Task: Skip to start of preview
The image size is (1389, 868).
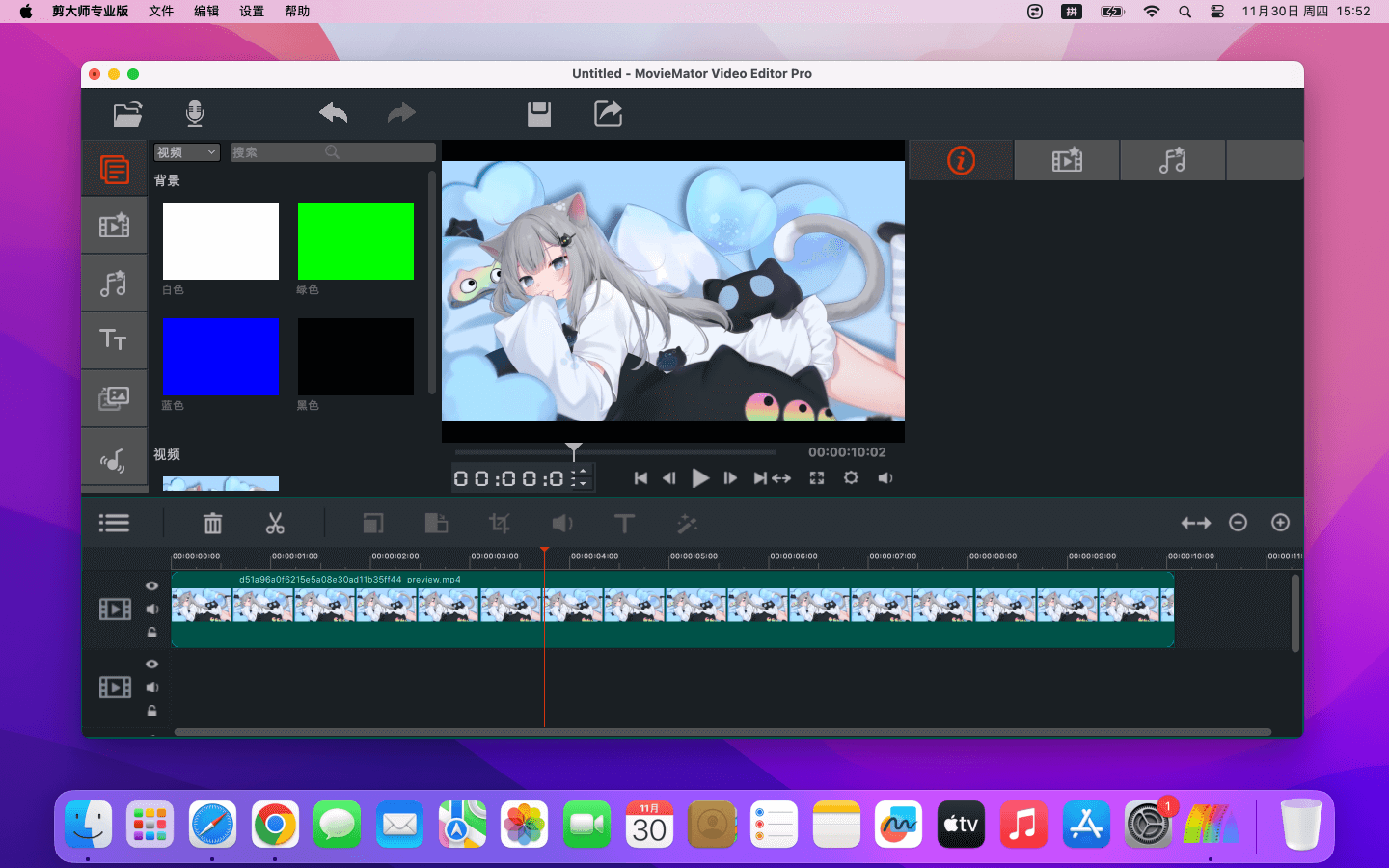Action: [x=640, y=478]
